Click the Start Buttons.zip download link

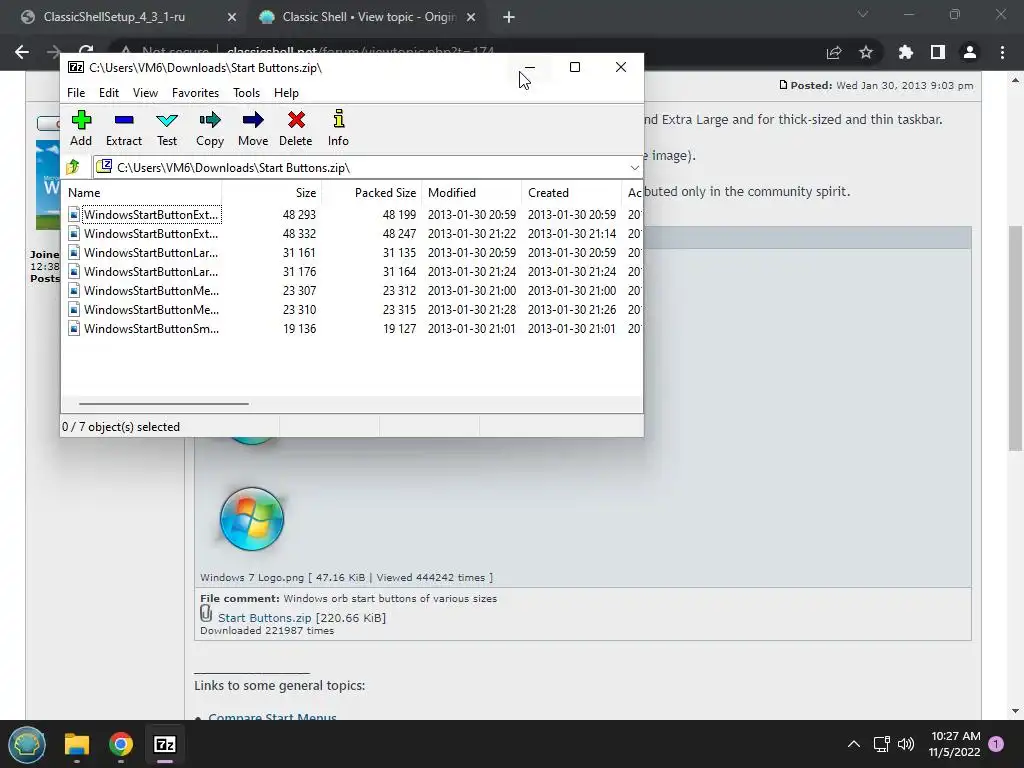pos(264,617)
